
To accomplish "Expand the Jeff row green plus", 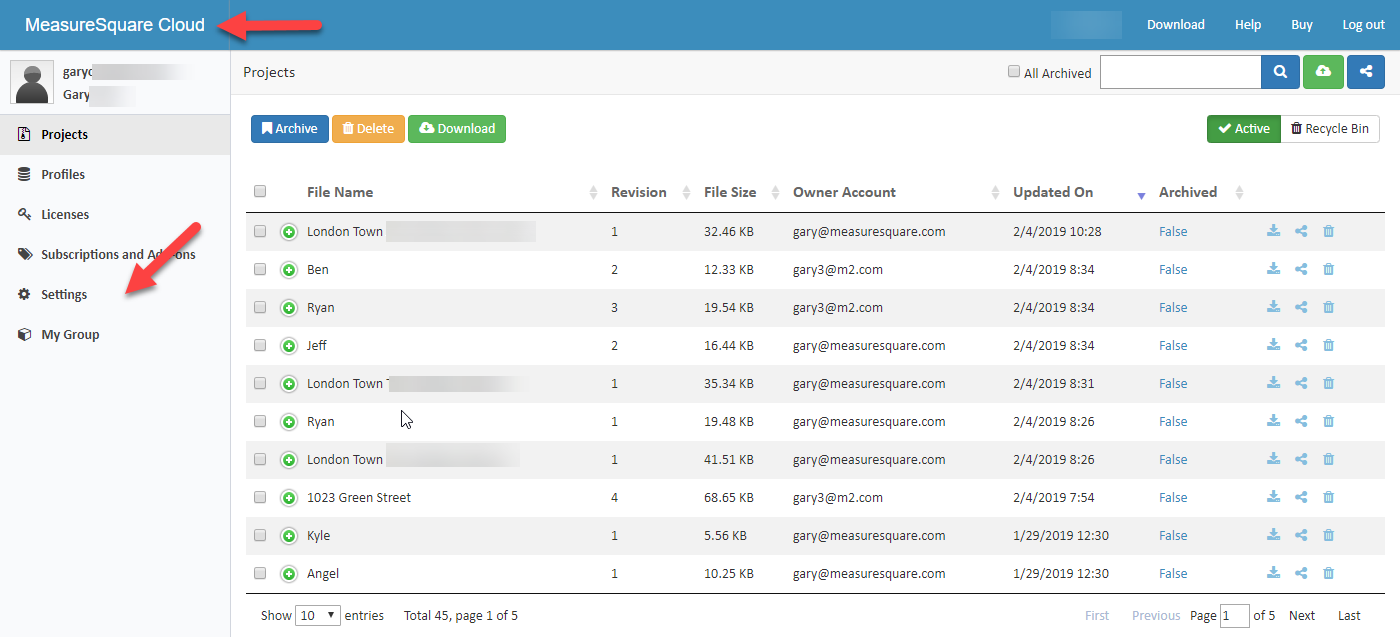I will pos(289,346).
